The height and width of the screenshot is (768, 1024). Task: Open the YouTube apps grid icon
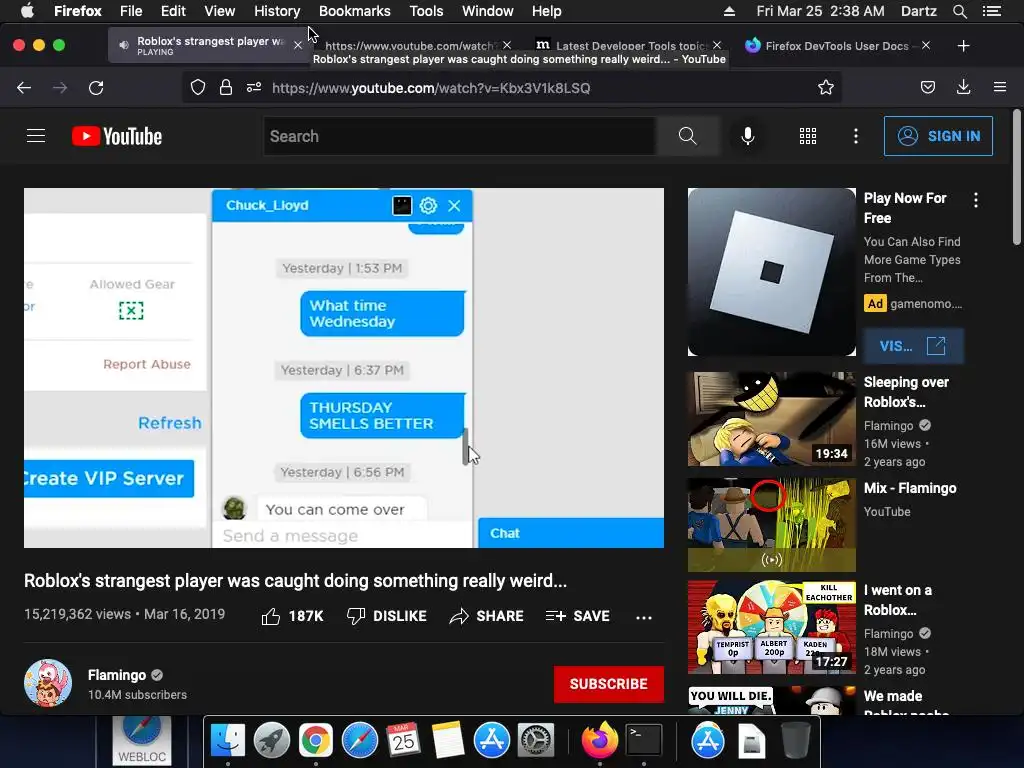click(x=808, y=136)
